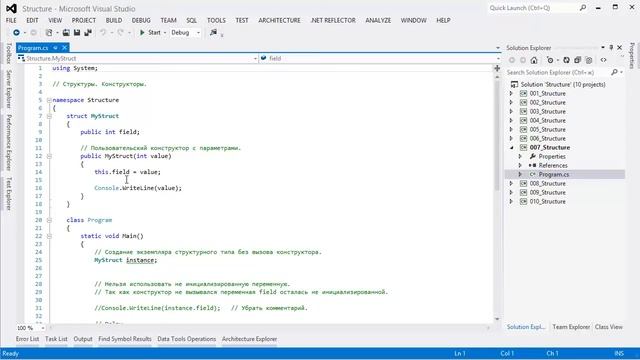Expand the 004_Structure project node
This screenshot has height=360, width=640.
[511, 120]
